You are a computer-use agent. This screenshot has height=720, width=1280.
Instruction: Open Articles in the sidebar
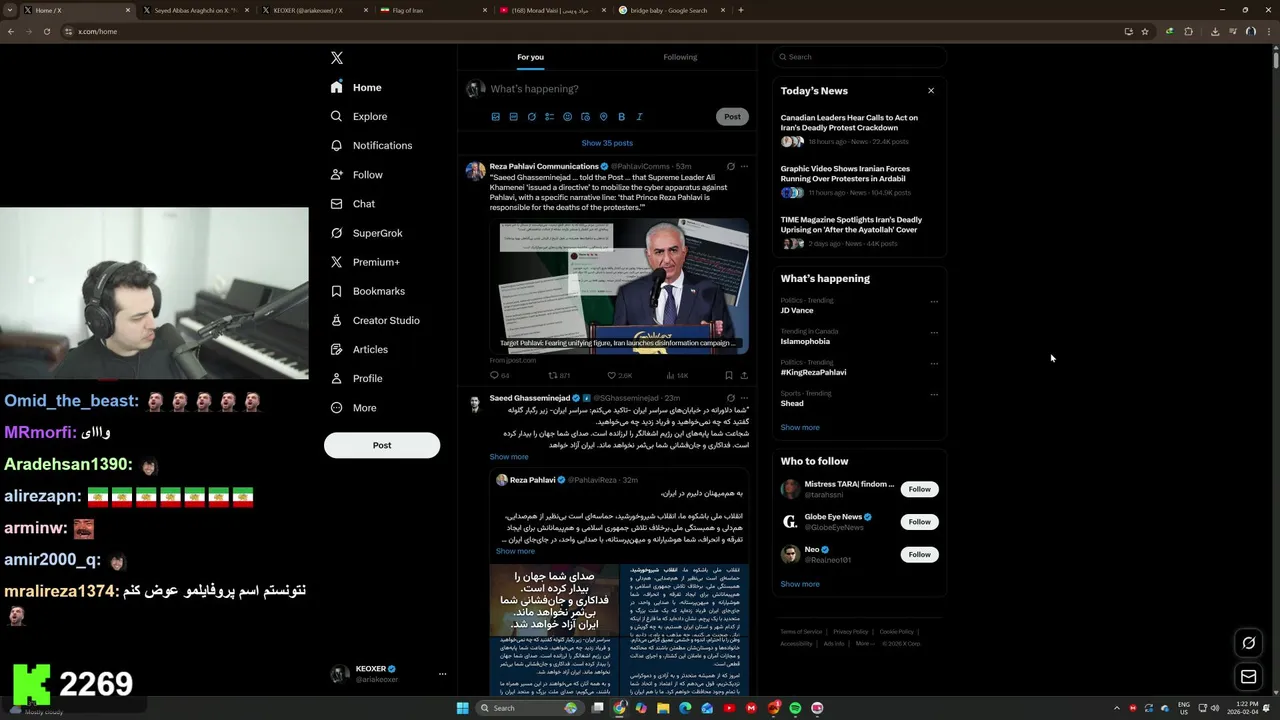coord(359,350)
